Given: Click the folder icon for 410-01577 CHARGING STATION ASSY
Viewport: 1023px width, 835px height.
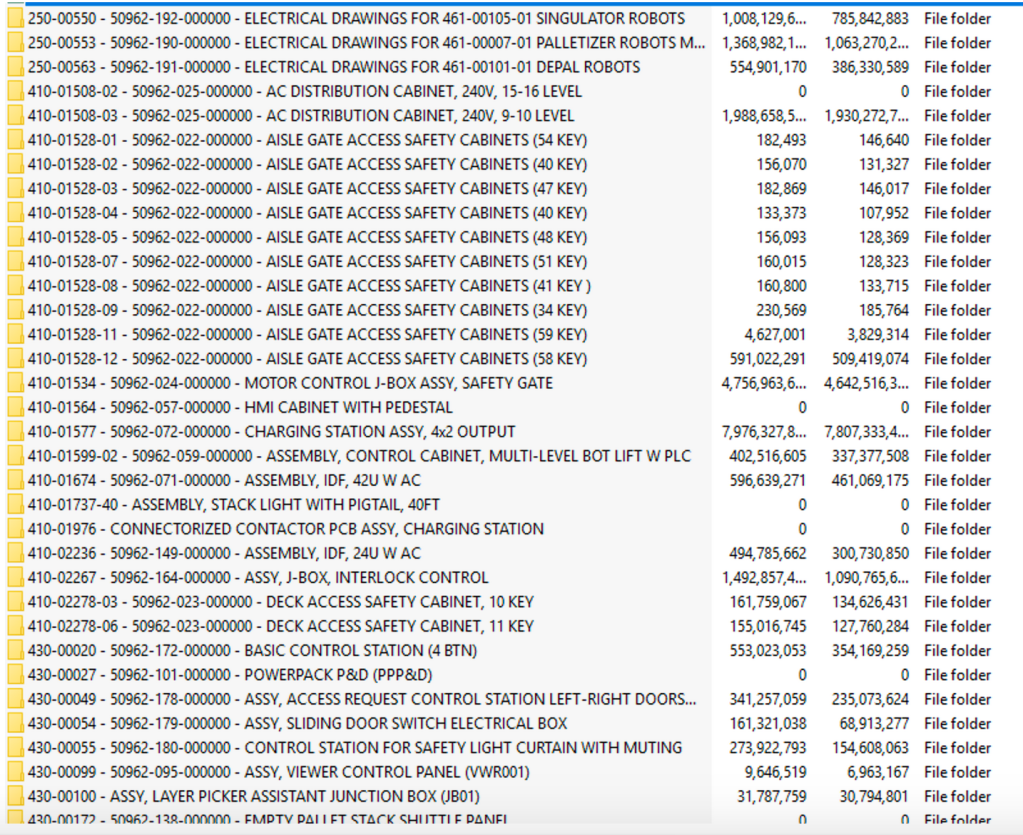Looking at the screenshot, I should [18, 431].
